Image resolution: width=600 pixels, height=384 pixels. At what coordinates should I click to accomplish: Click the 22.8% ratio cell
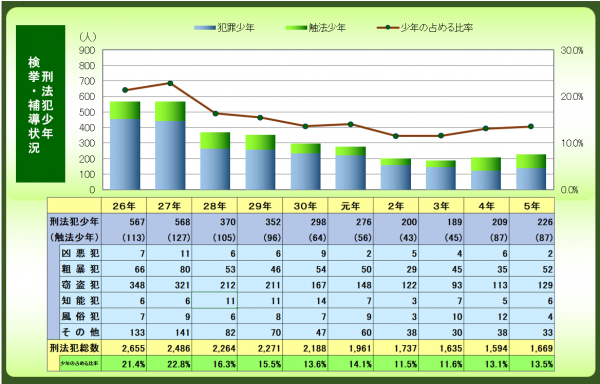[169, 364]
